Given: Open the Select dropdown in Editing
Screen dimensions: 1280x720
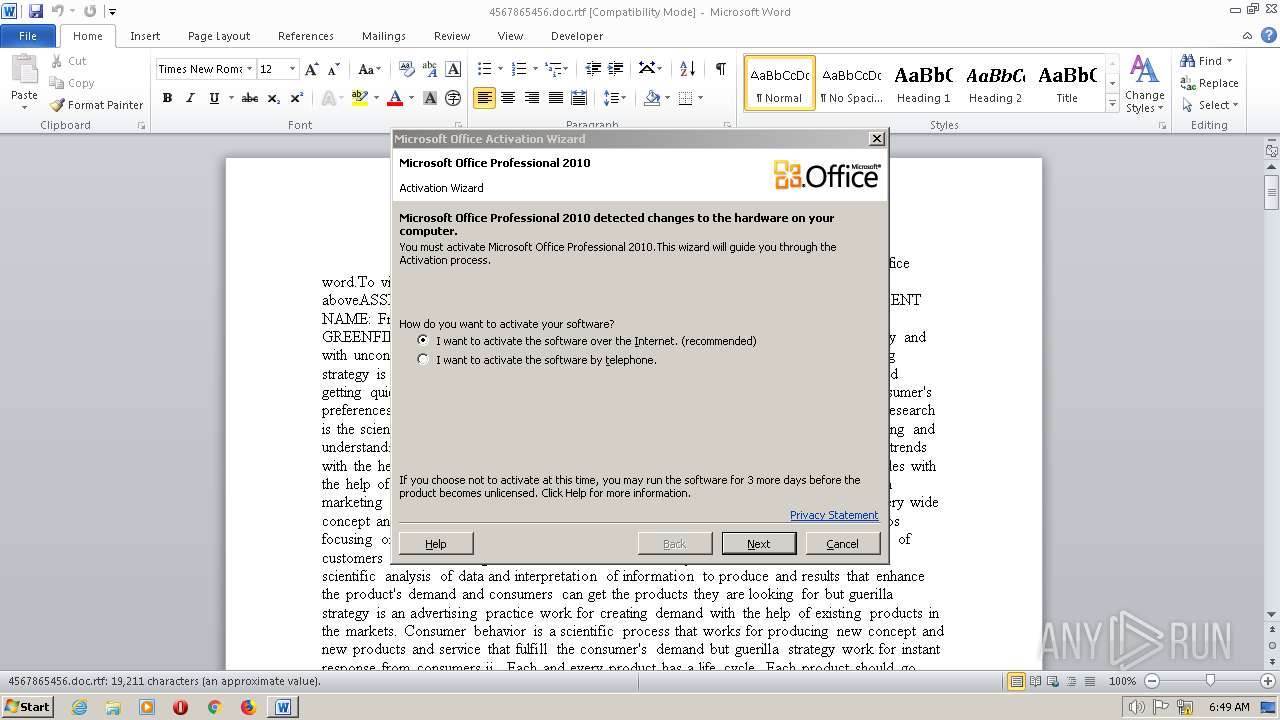Looking at the screenshot, I should click(1209, 105).
